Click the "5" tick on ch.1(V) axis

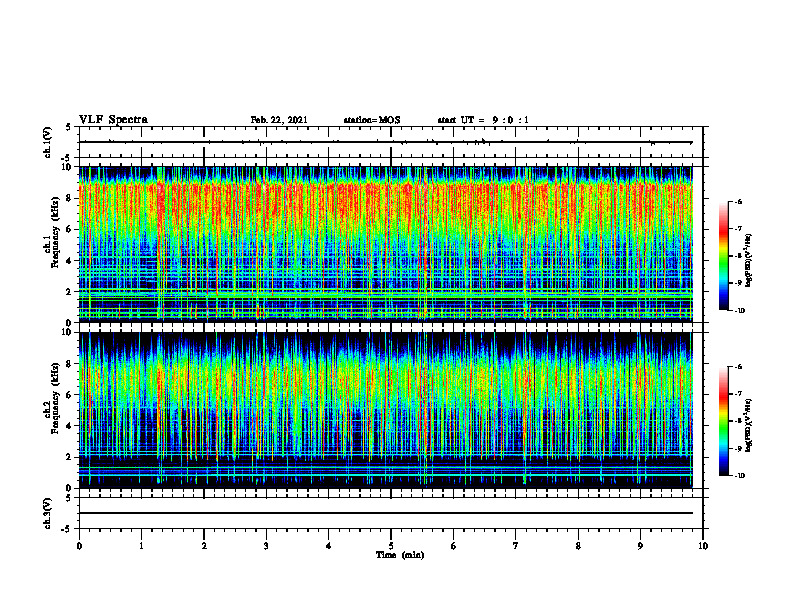click(70, 127)
